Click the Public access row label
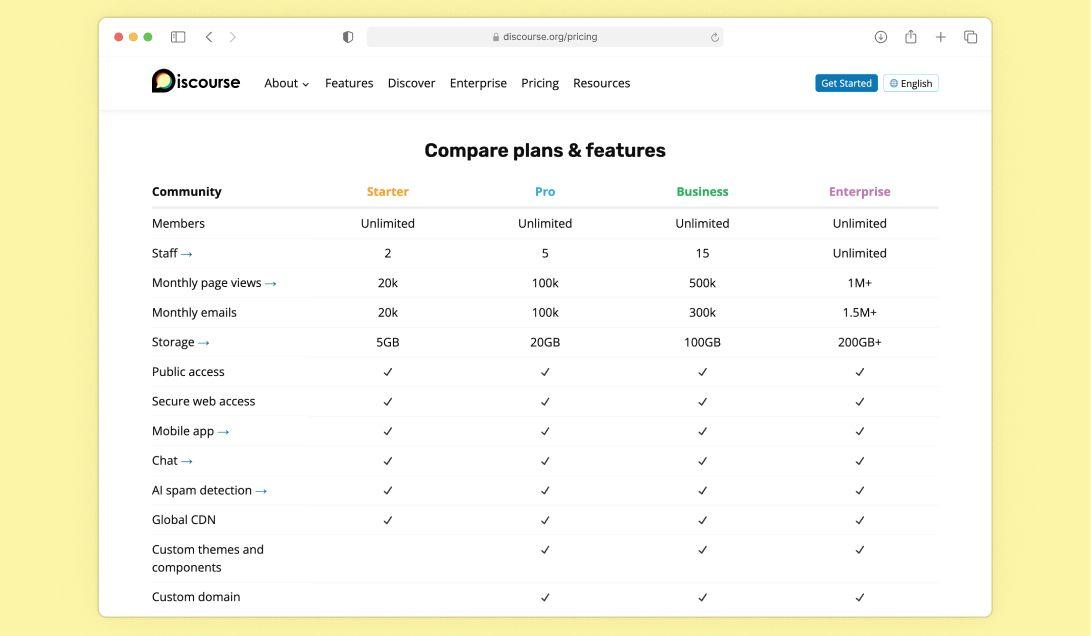 pos(188,372)
